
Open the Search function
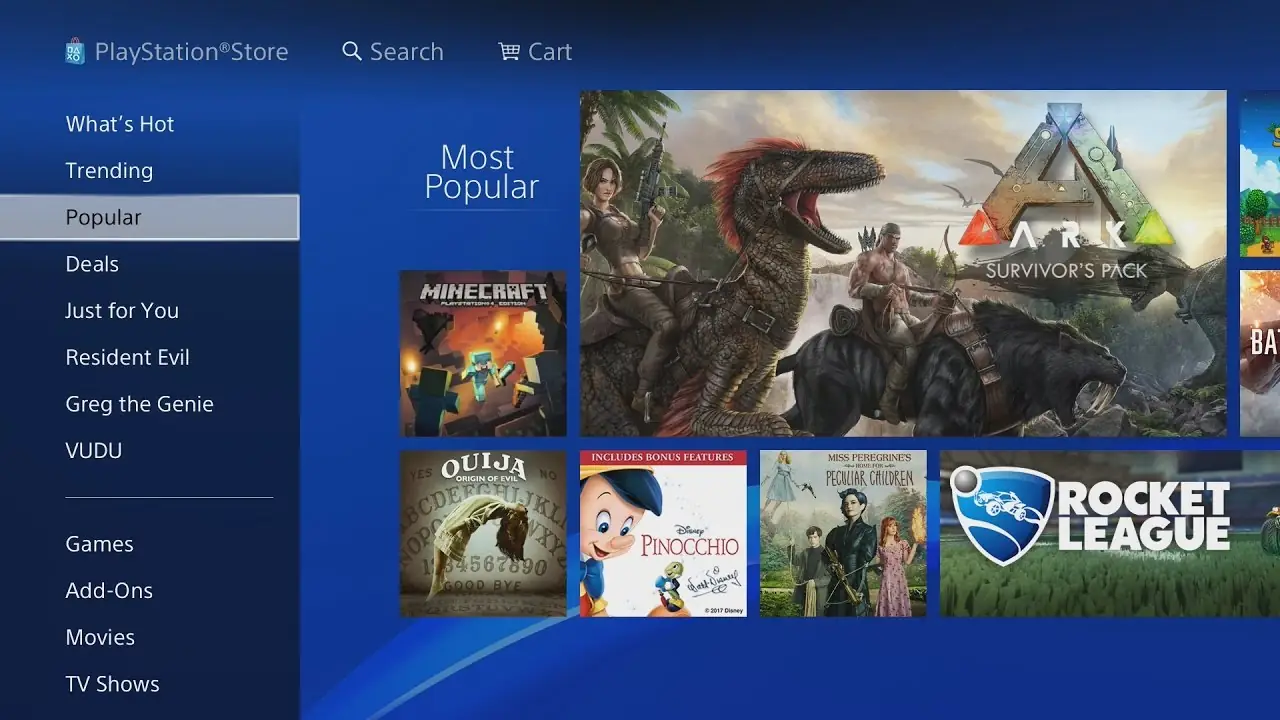click(392, 51)
